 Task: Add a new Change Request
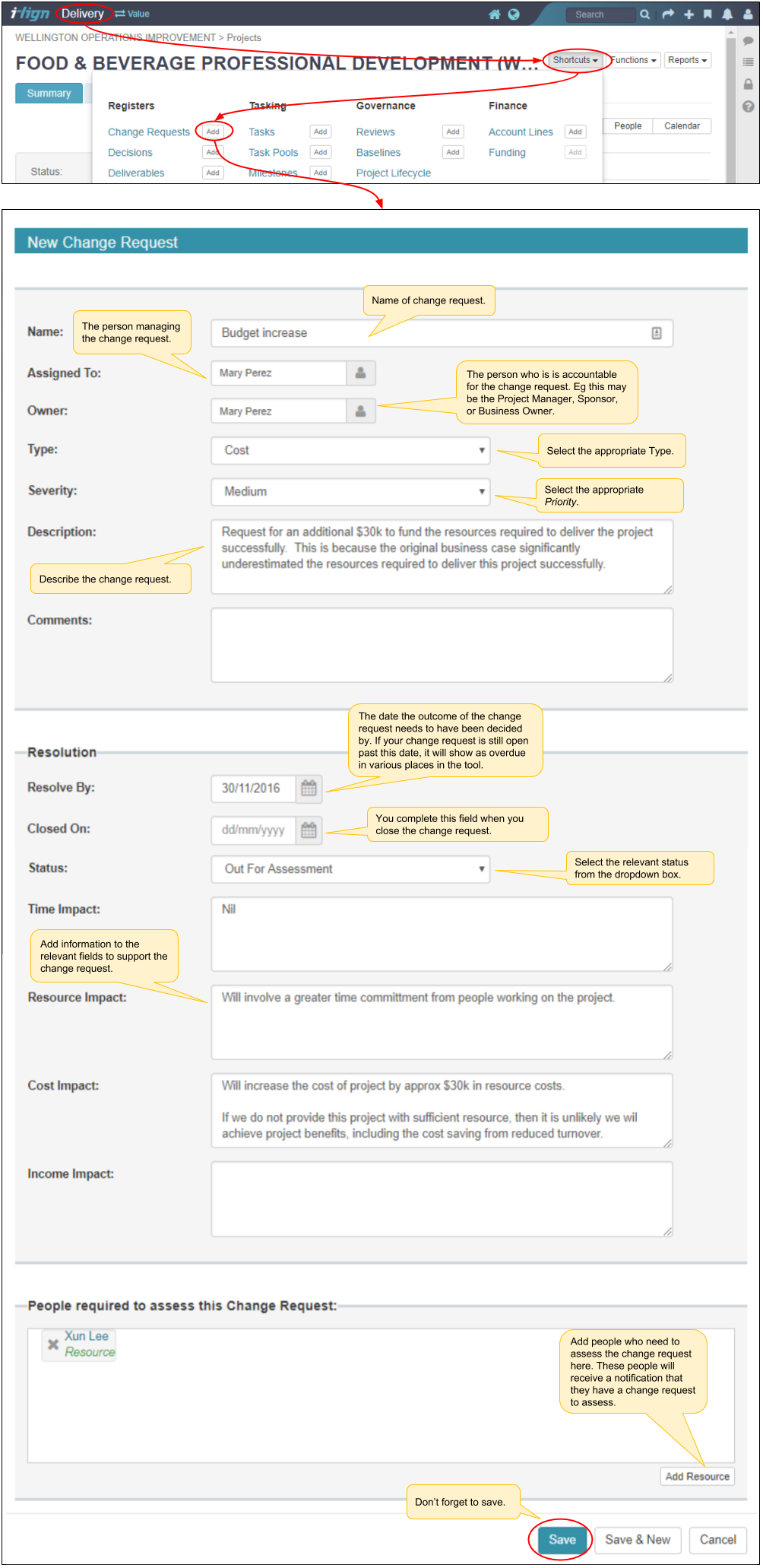(213, 132)
